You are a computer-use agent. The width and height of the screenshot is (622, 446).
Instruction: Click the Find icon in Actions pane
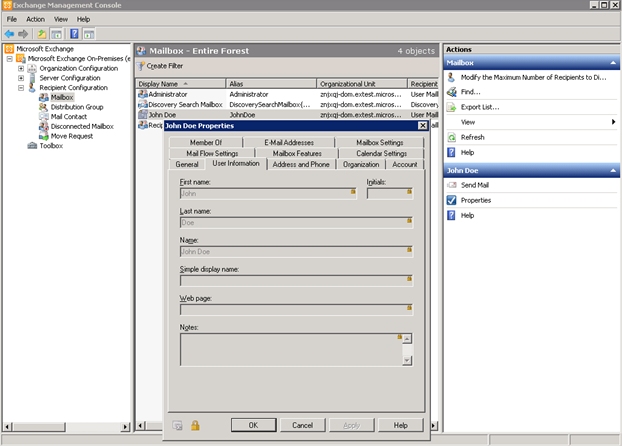[452, 92]
